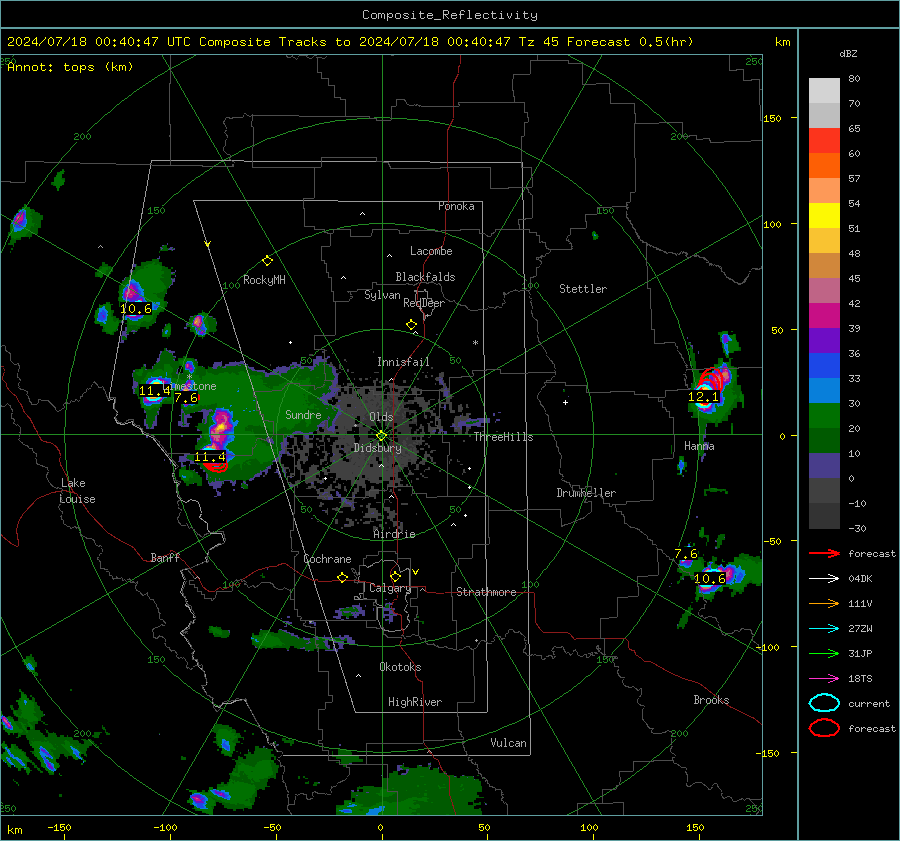Click the magenta 18TS arrow in legend
Viewport: 900px width, 841px height.
tap(824, 679)
